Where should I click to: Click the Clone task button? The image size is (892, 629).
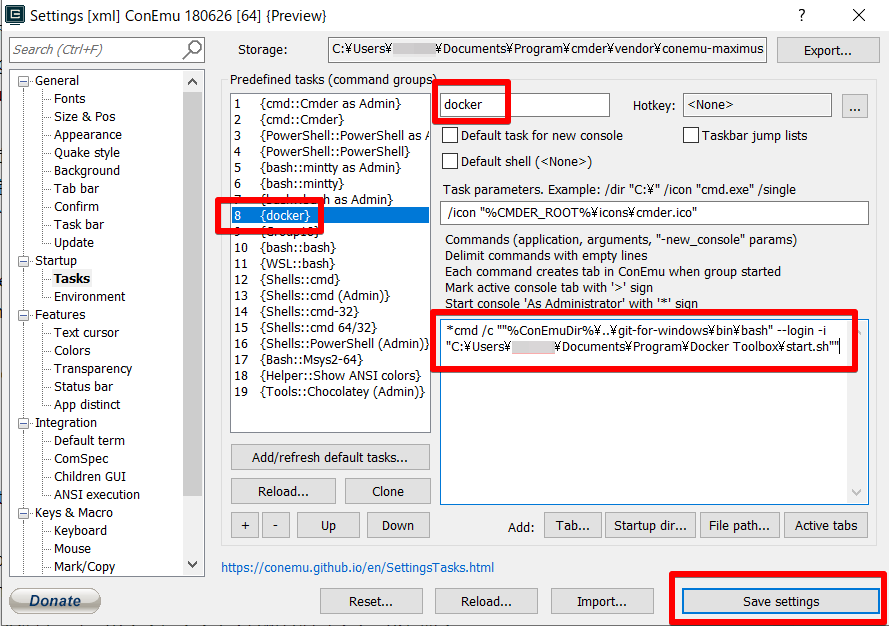(x=388, y=491)
